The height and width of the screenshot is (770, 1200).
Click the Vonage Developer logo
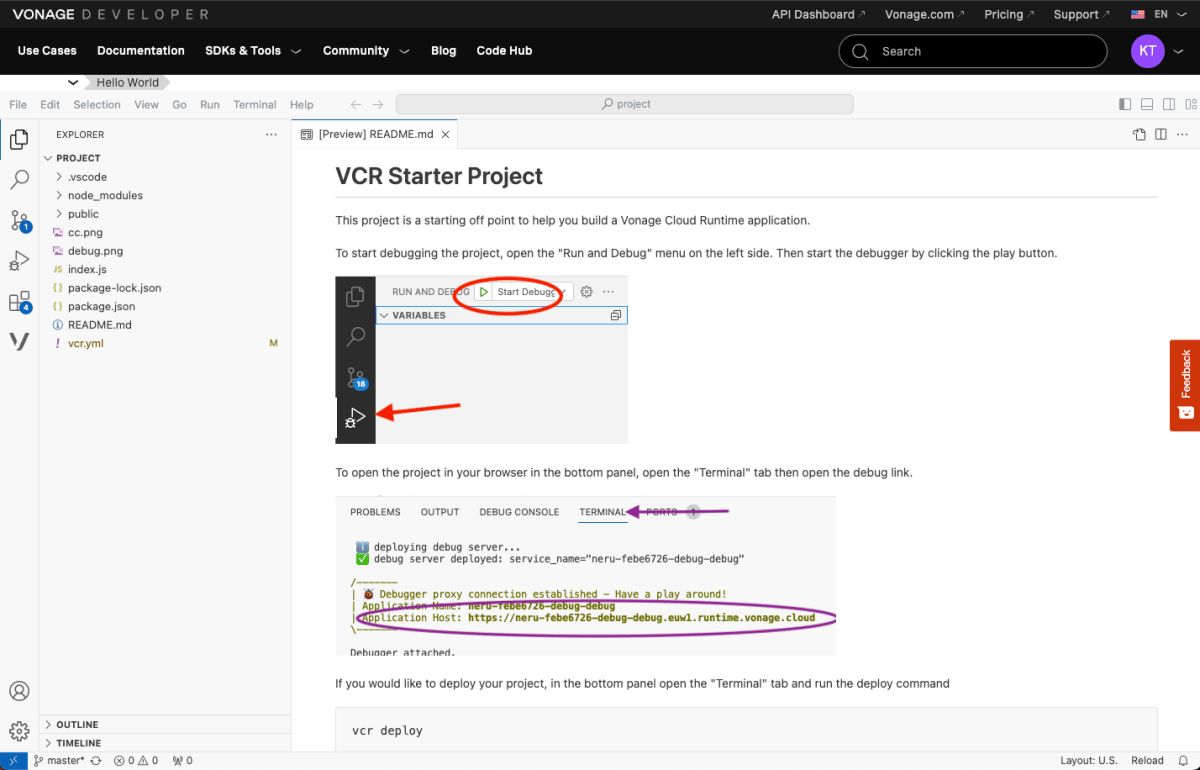coord(111,14)
